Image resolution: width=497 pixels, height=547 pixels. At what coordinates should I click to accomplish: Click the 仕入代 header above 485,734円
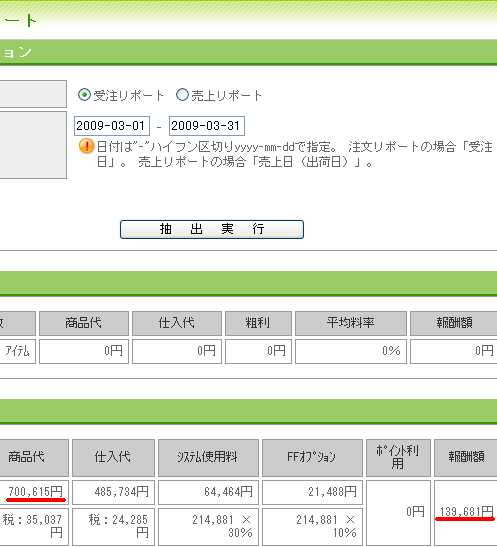[x=113, y=458]
